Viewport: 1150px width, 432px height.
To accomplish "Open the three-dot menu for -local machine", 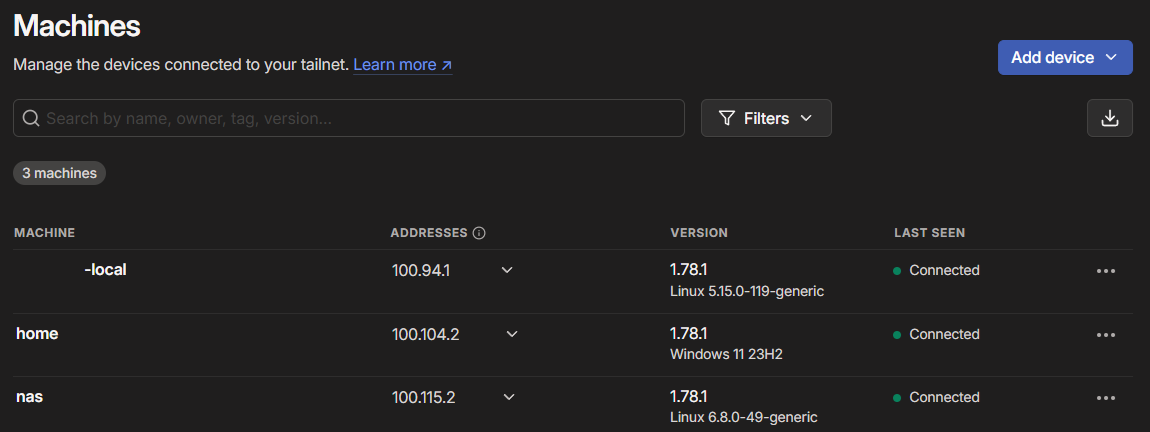I will coord(1105,271).
